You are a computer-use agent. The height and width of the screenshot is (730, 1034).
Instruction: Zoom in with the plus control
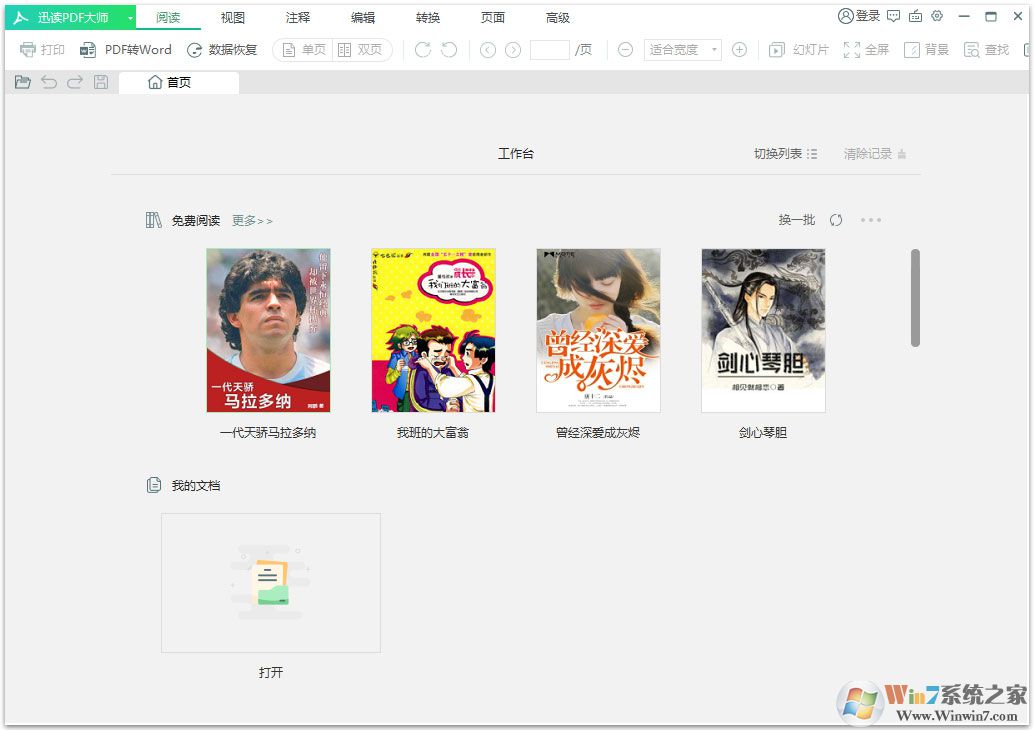(x=739, y=49)
